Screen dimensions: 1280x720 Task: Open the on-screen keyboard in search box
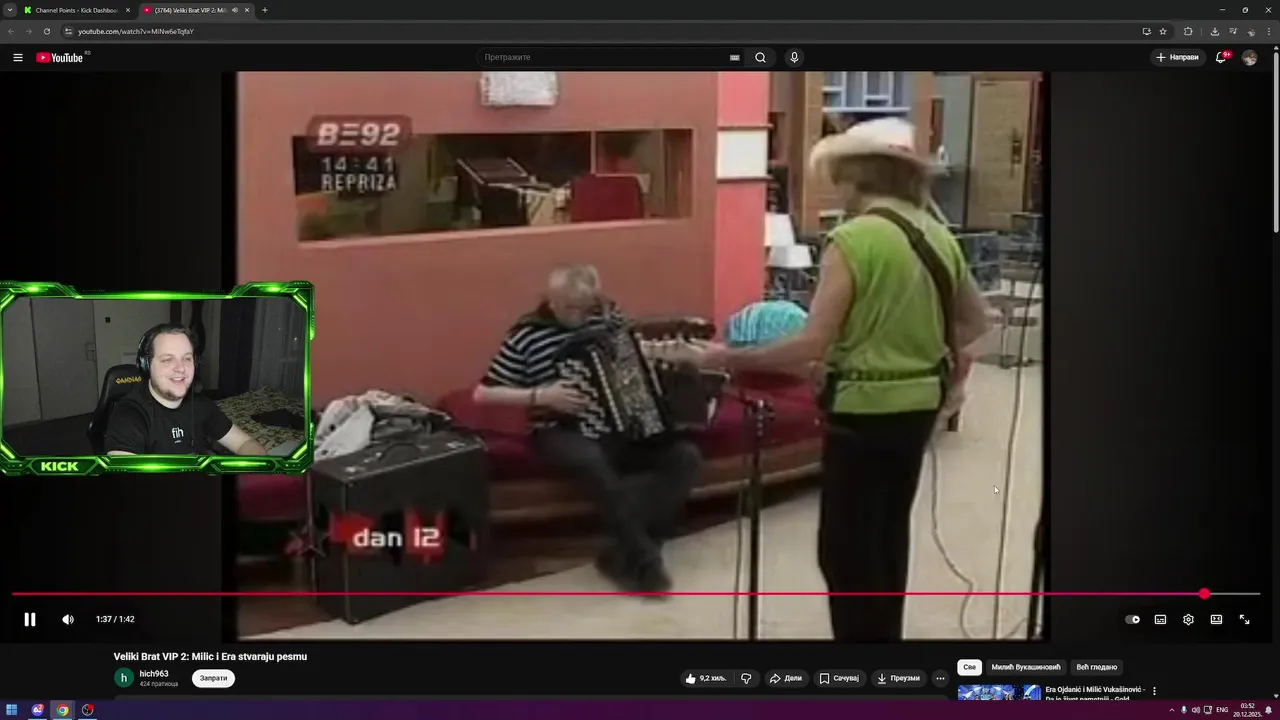tap(734, 57)
